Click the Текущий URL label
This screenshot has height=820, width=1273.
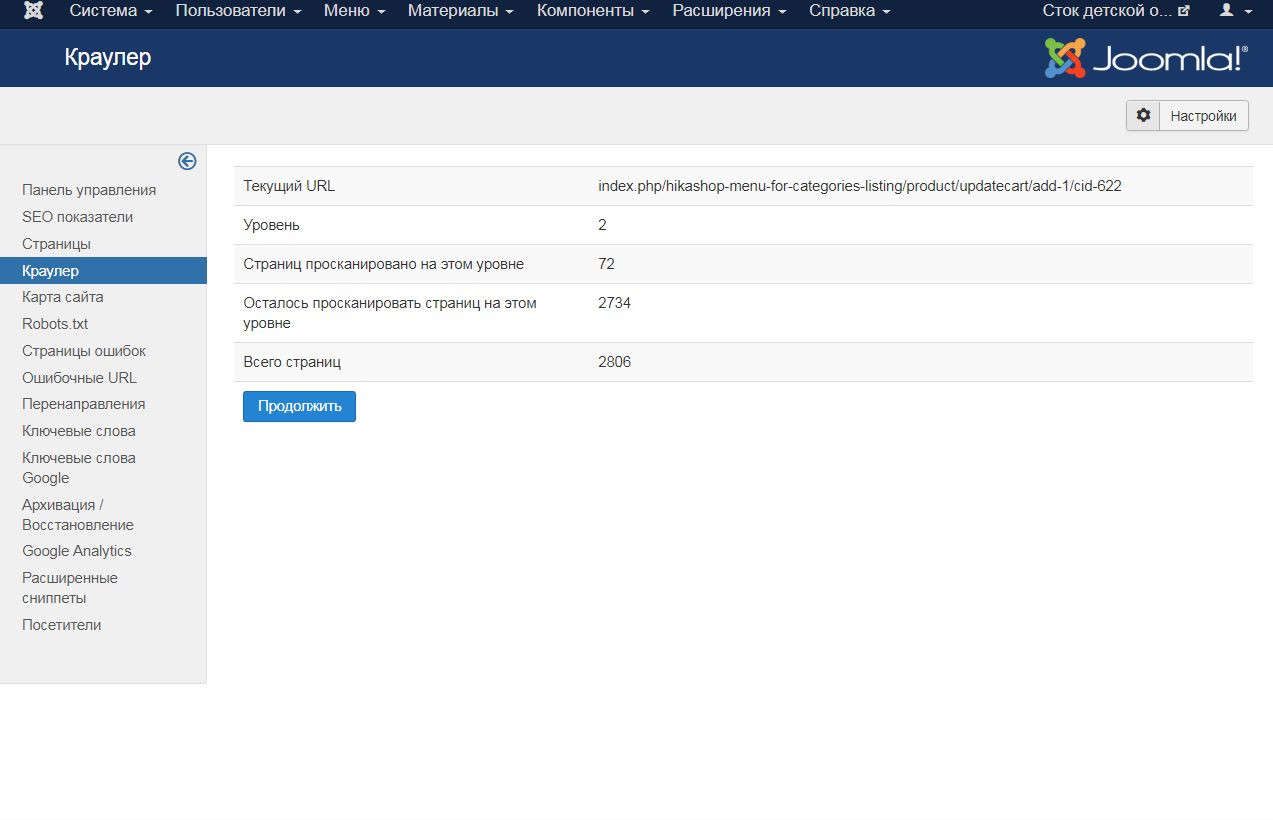click(x=289, y=186)
